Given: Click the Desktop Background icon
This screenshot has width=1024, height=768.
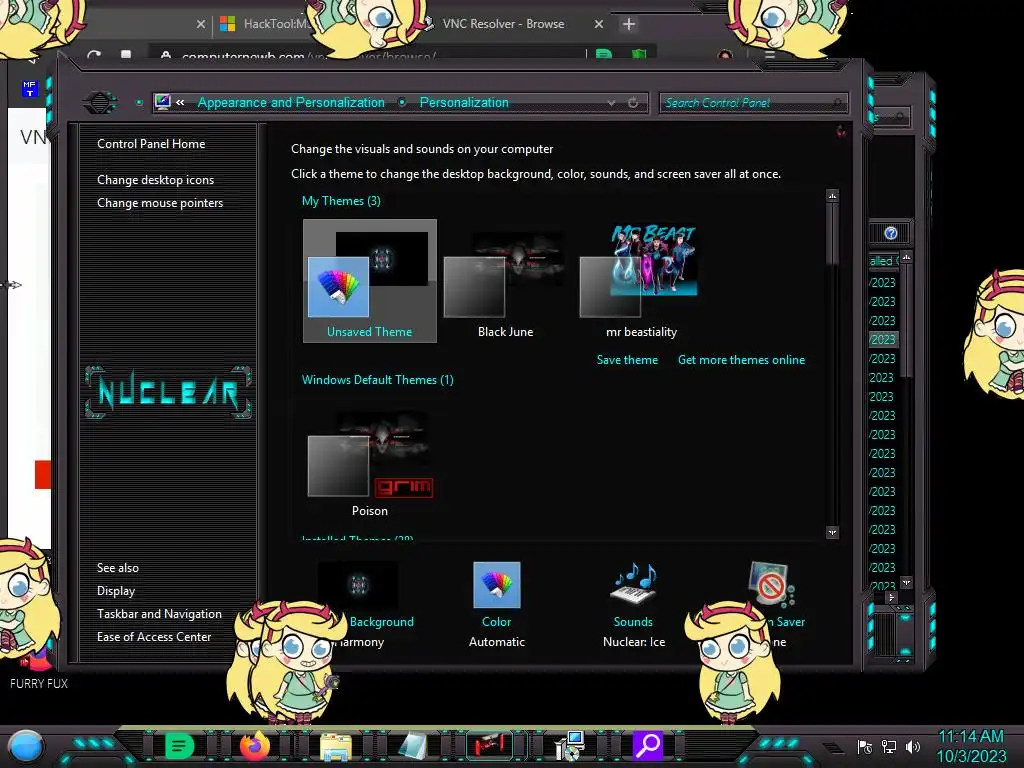Looking at the screenshot, I should pyautogui.click(x=358, y=584).
